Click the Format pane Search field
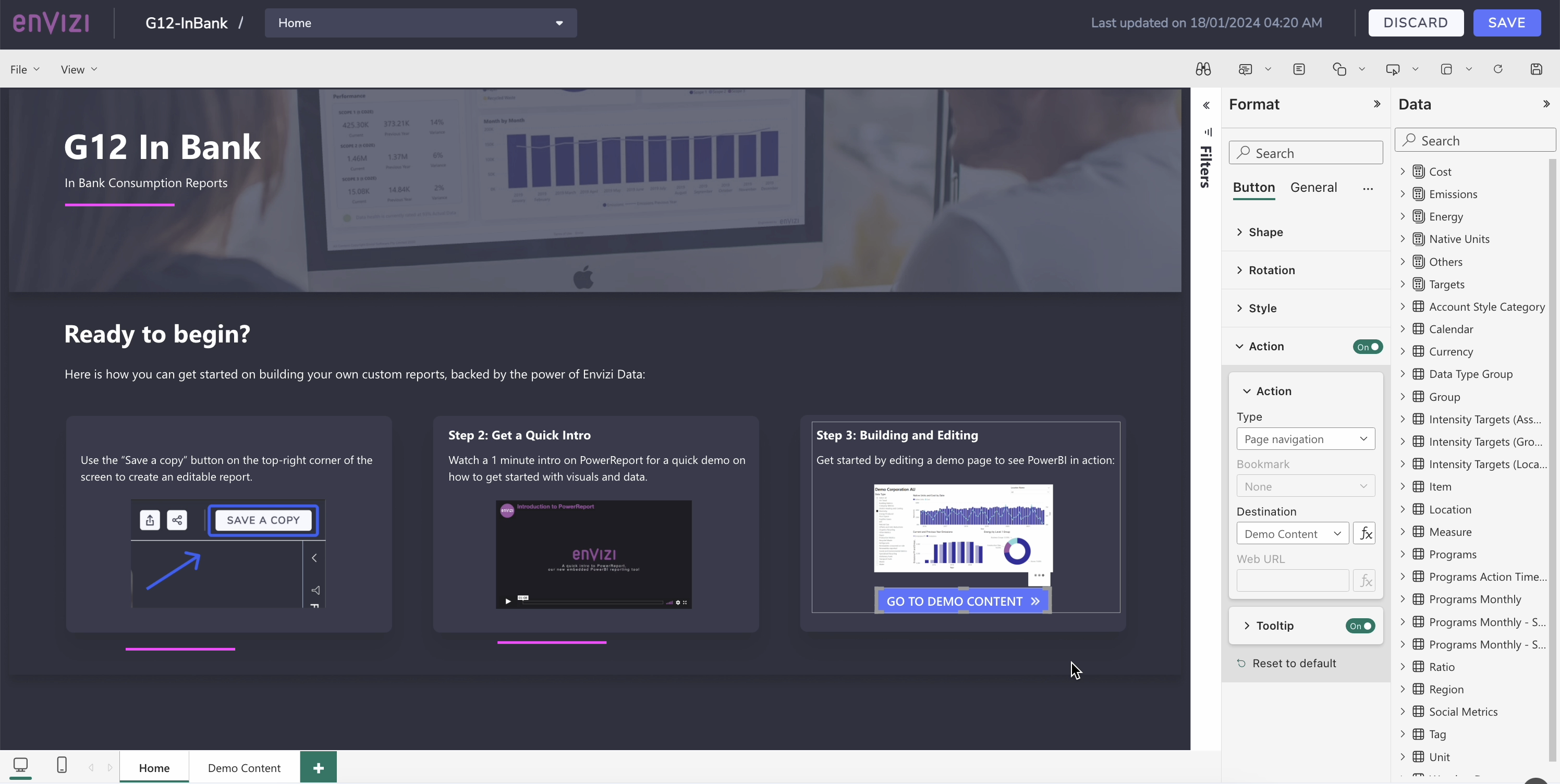The image size is (1560, 784). (1306, 153)
